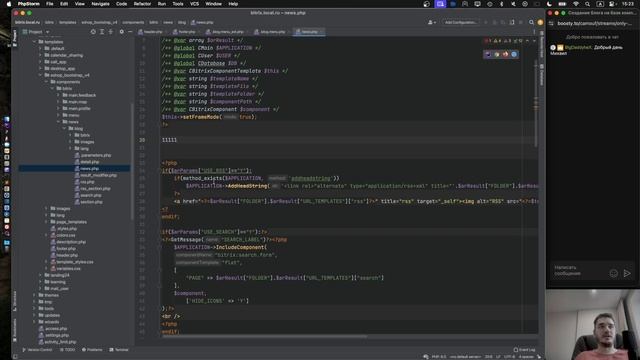Viewport: 640px width, 360px height.
Task: Select settings.php in project tree
Action: tap(53, 336)
